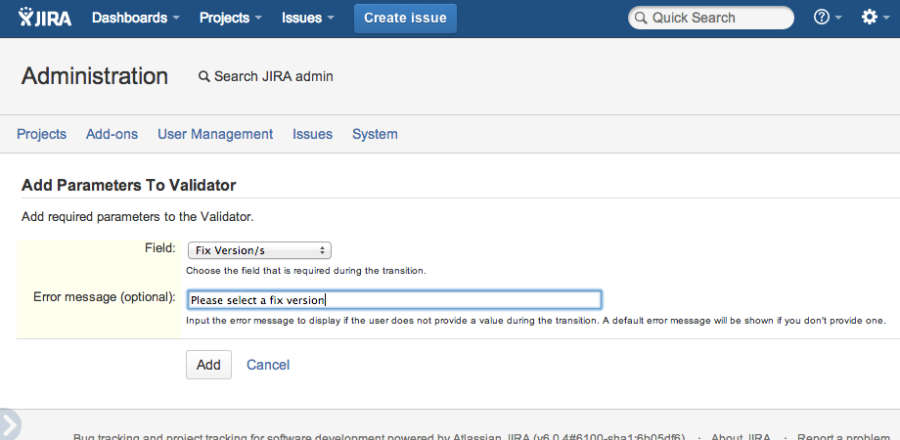The width and height of the screenshot is (900, 440).
Task: Click the Cancel link
Action: tap(268, 365)
